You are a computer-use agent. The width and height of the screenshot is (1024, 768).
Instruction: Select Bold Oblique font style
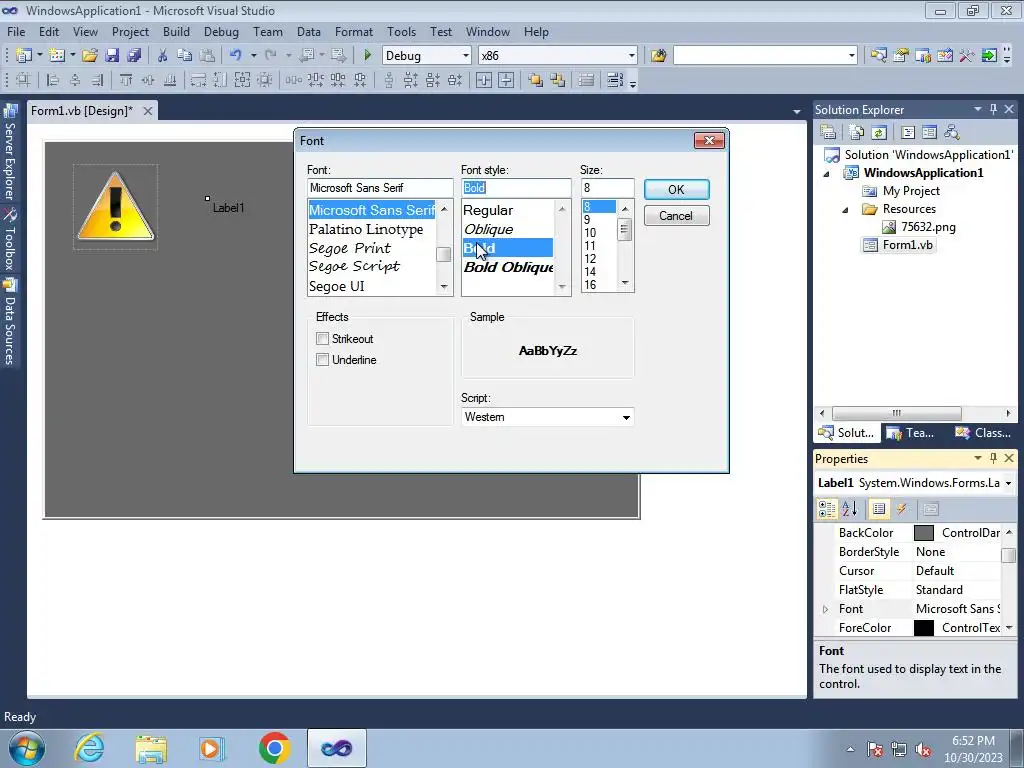coord(508,267)
